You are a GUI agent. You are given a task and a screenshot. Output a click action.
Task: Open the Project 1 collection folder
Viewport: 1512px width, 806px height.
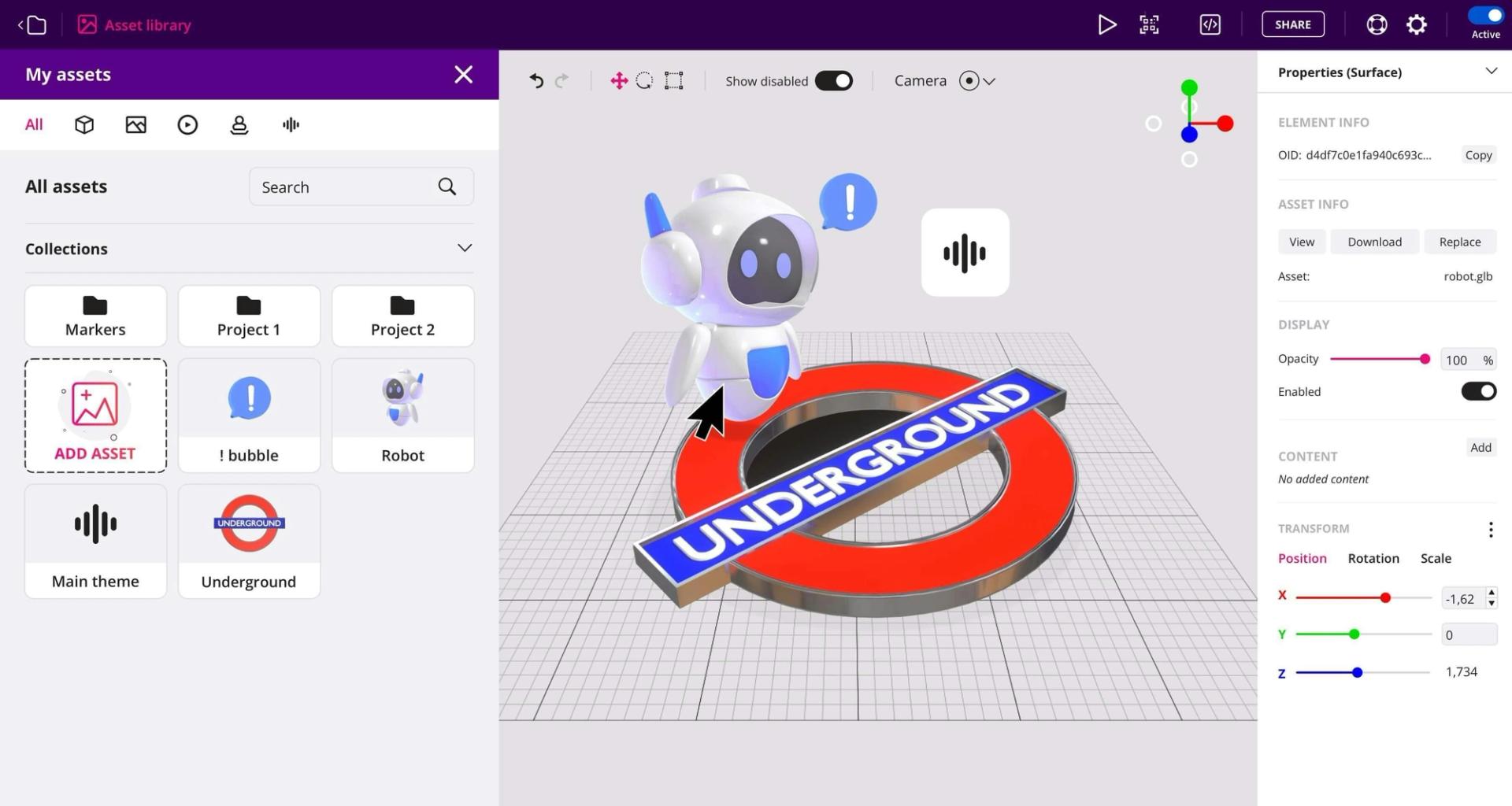point(249,316)
